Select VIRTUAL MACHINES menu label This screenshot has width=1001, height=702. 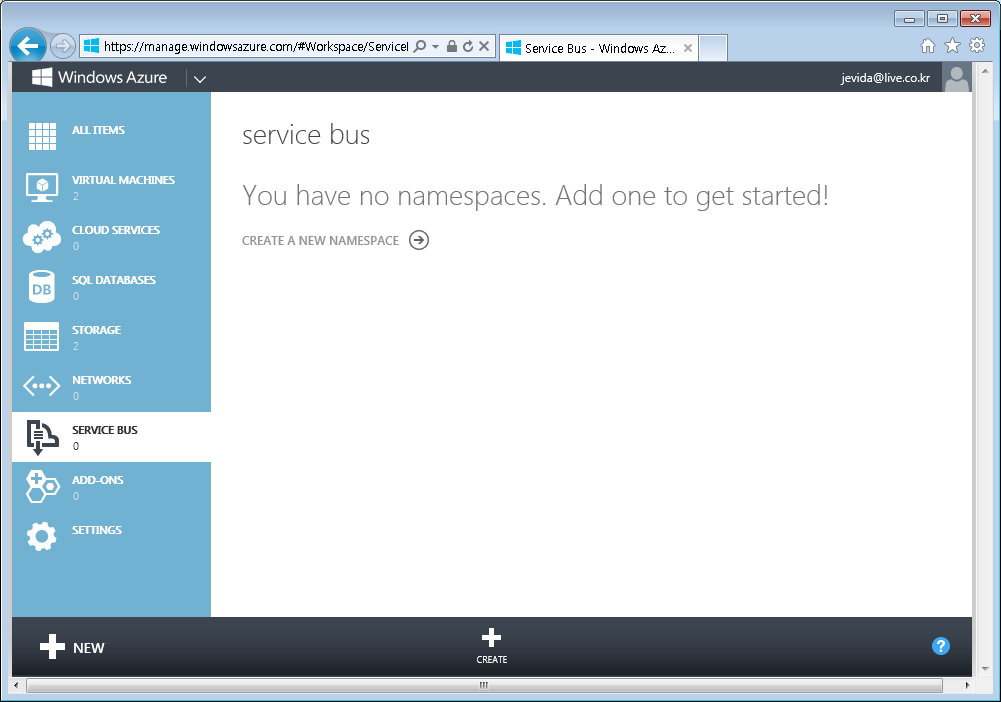123,180
